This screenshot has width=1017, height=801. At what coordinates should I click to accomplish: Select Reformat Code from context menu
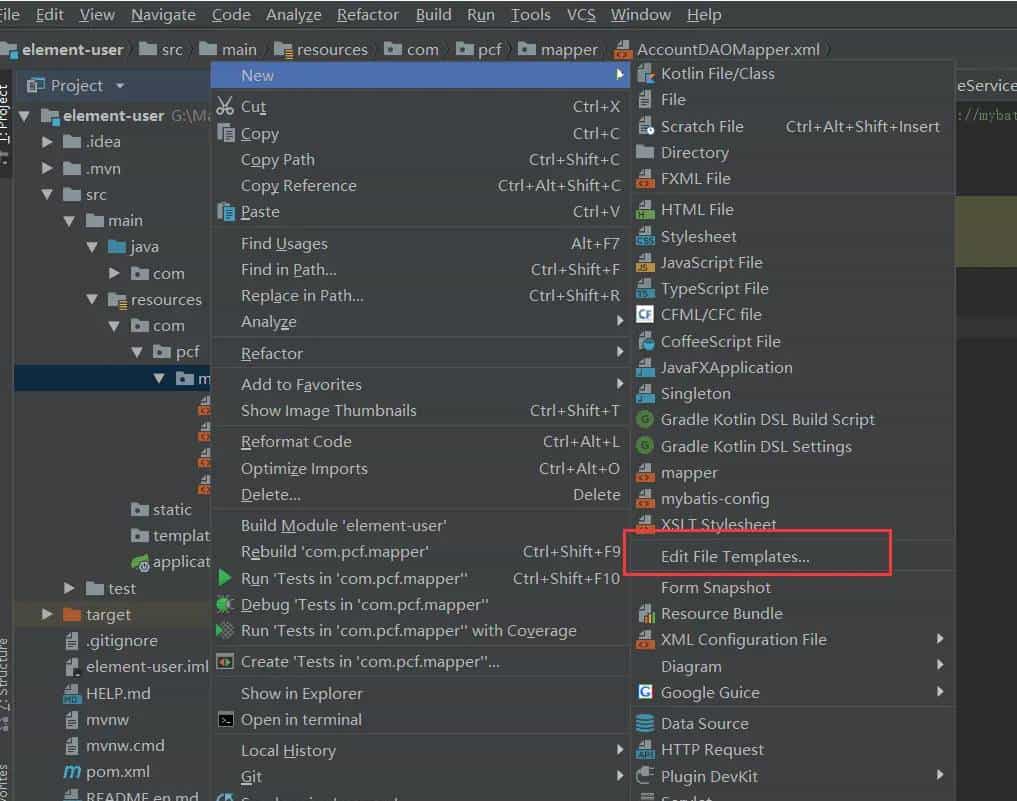[x=296, y=442]
